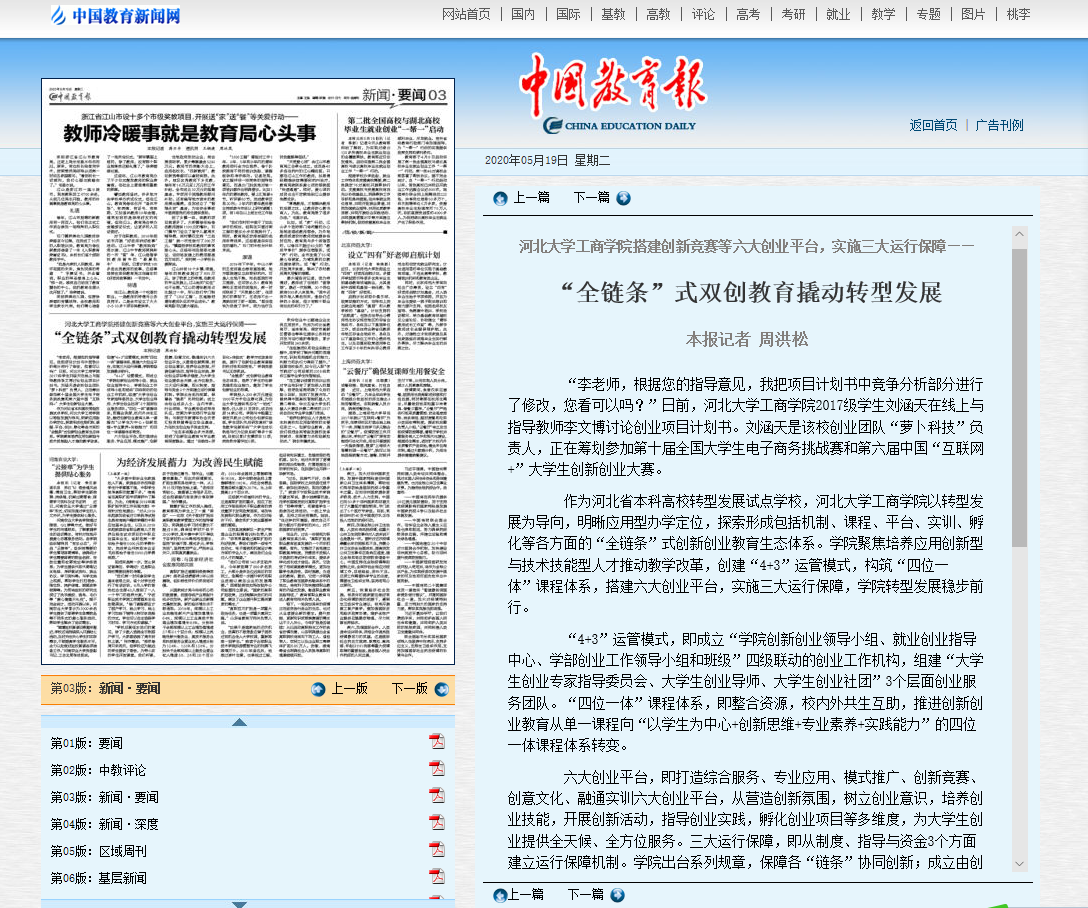Open 就业 navigation item
This screenshot has width=1088, height=908.
[x=838, y=15]
